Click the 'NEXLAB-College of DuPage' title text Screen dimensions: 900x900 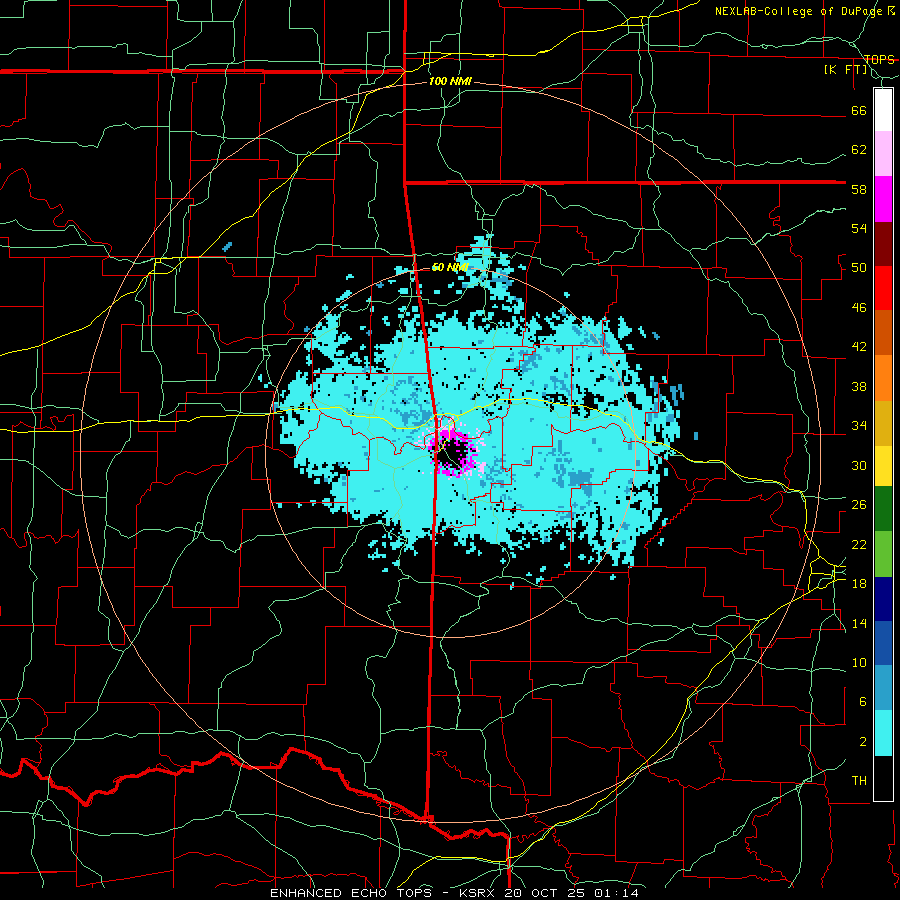point(798,11)
